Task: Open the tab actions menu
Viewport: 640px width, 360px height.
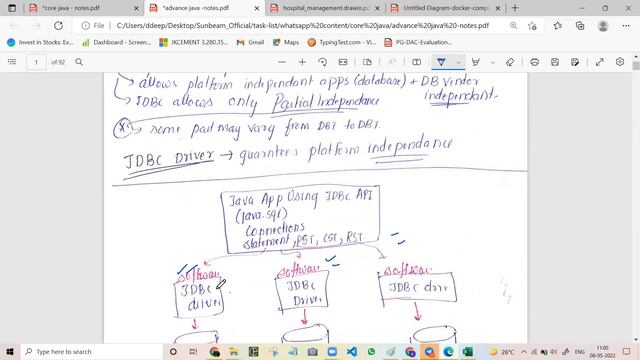Action: 12,8
